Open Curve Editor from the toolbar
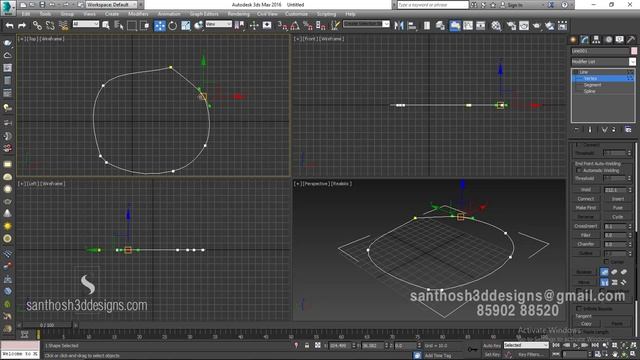Viewport: 640px width, 360px height. coord(468,26)
